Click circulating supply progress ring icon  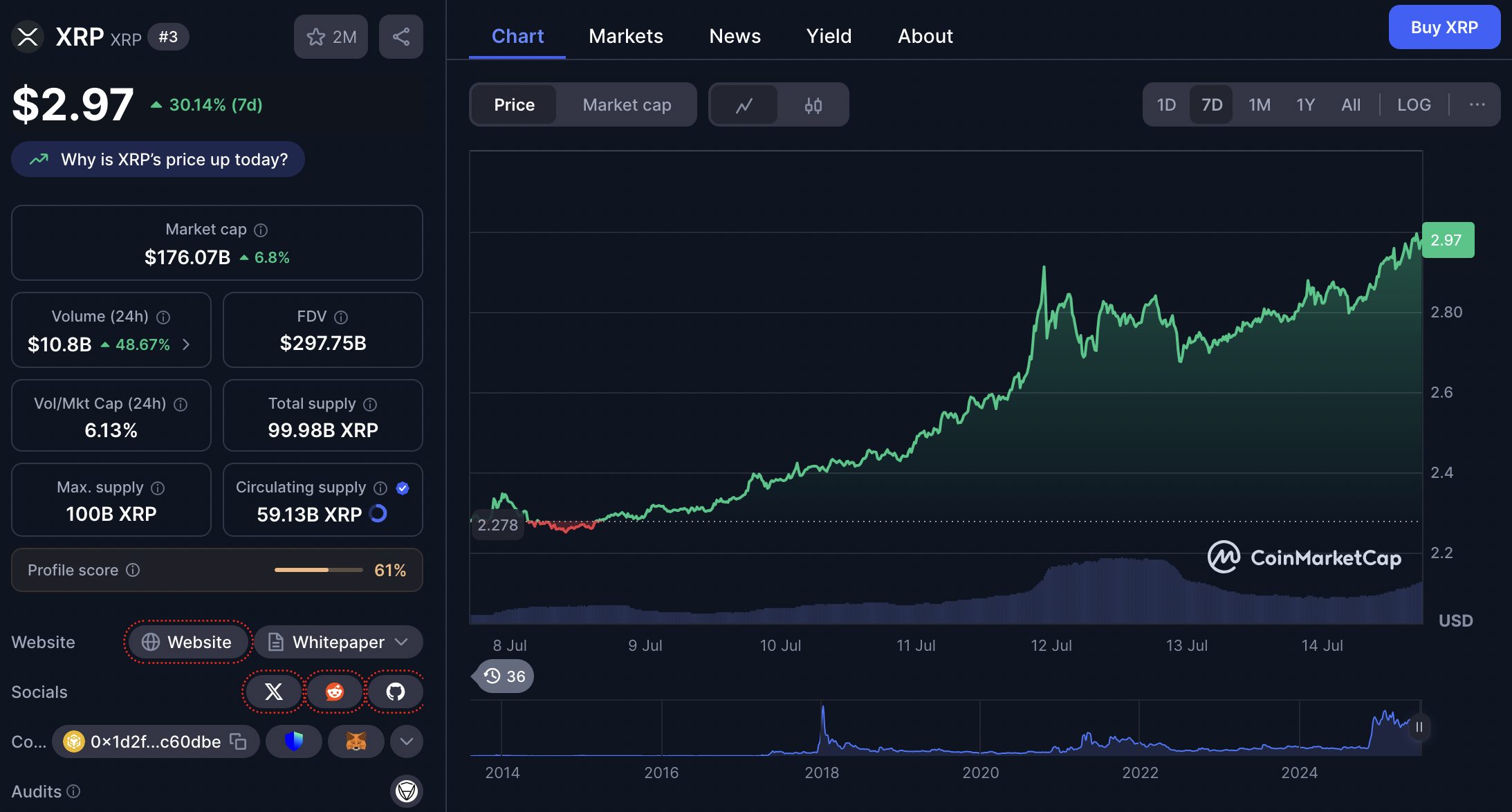(x=378, y=514)
